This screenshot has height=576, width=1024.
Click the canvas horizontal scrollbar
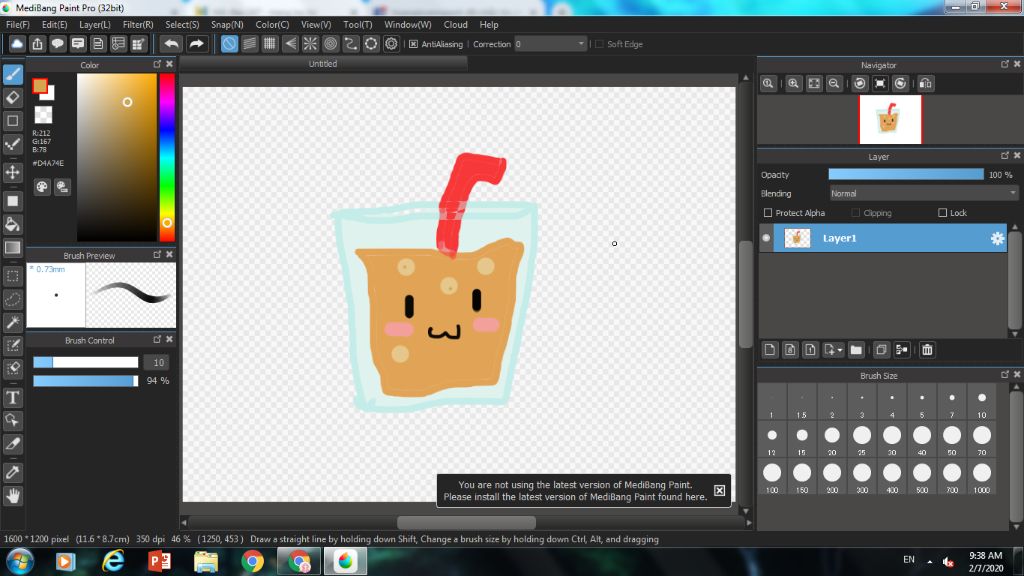point(466,522)
